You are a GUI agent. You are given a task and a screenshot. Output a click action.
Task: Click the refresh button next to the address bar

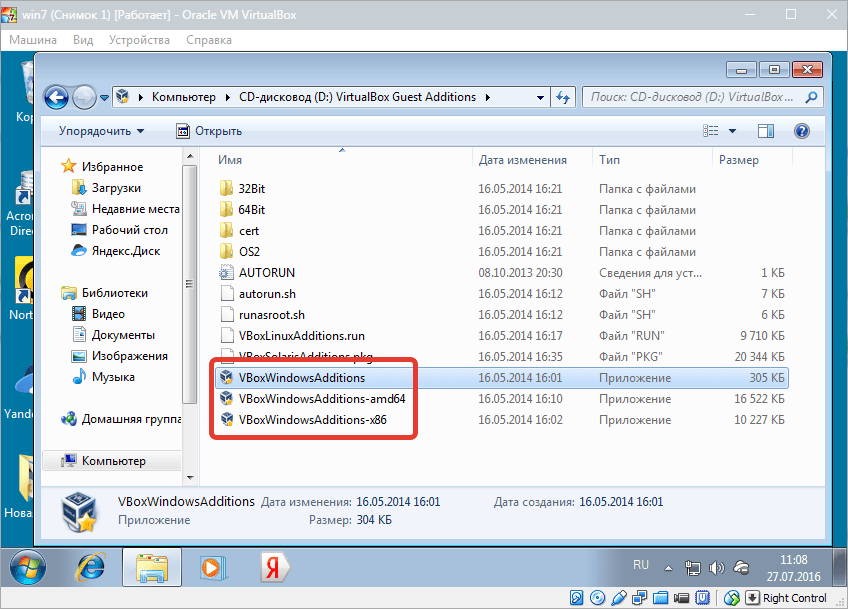(x=563, y=97)
